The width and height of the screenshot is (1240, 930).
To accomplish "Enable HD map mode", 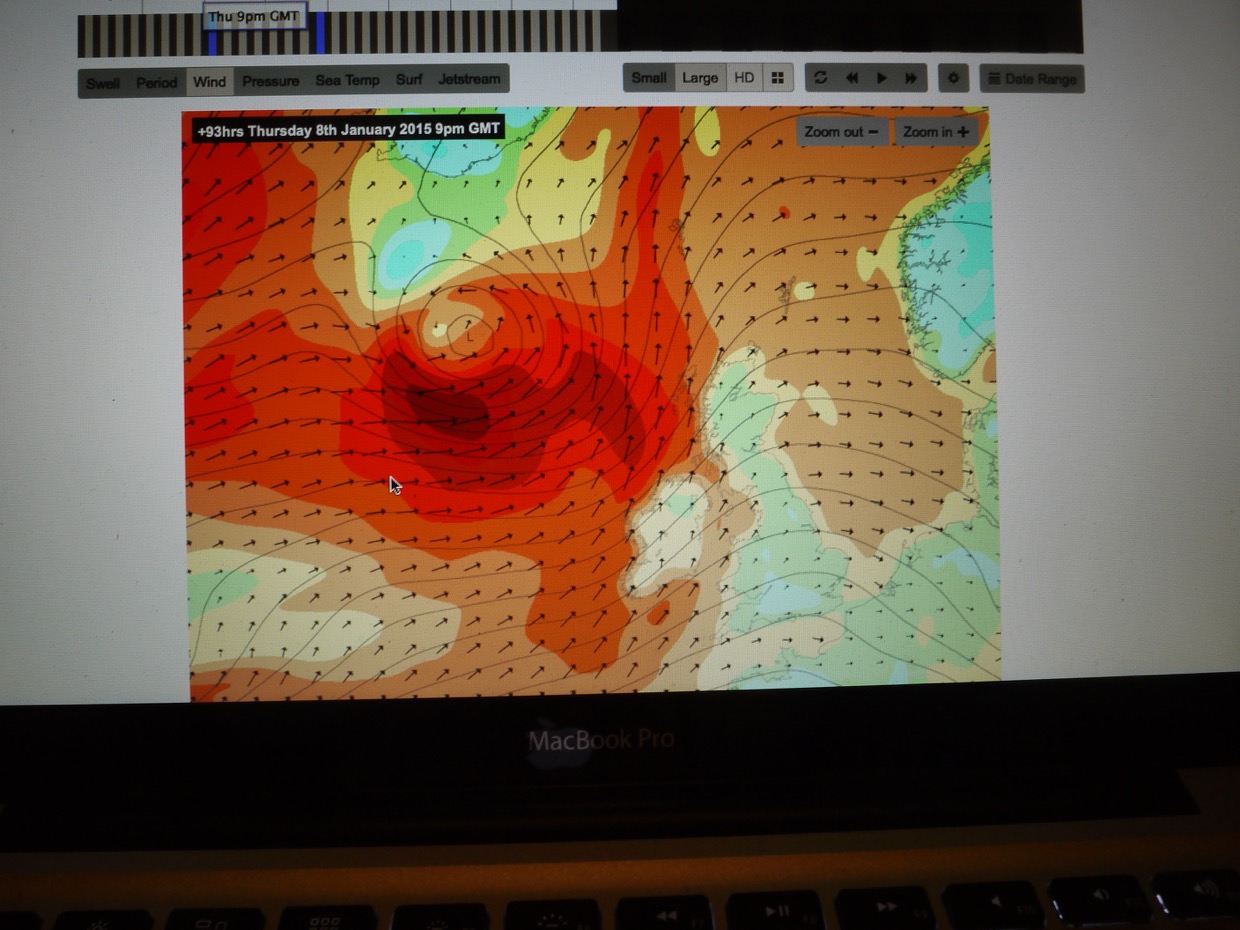I will coord(744,78).
